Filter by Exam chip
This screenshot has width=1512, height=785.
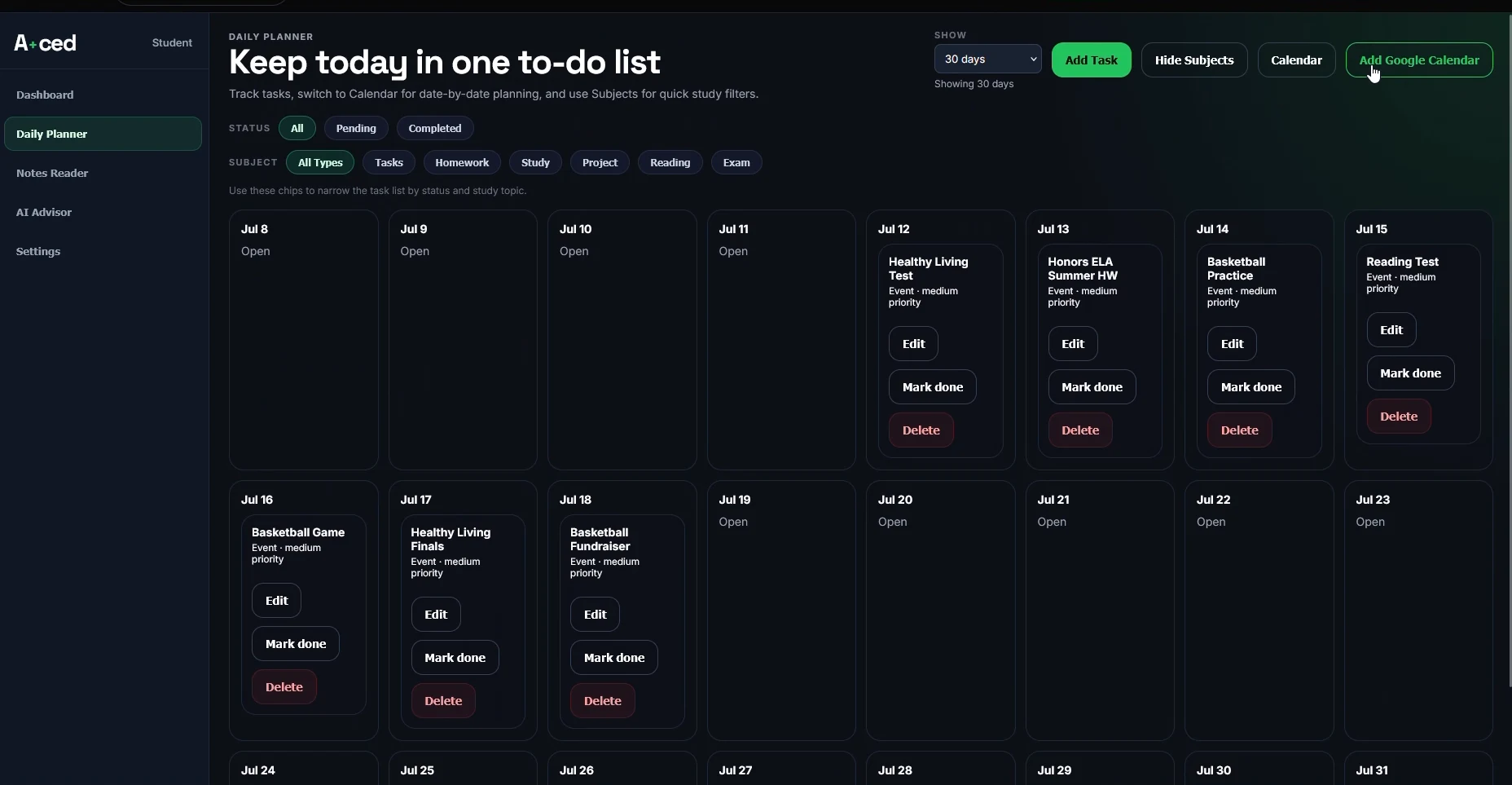736,162
